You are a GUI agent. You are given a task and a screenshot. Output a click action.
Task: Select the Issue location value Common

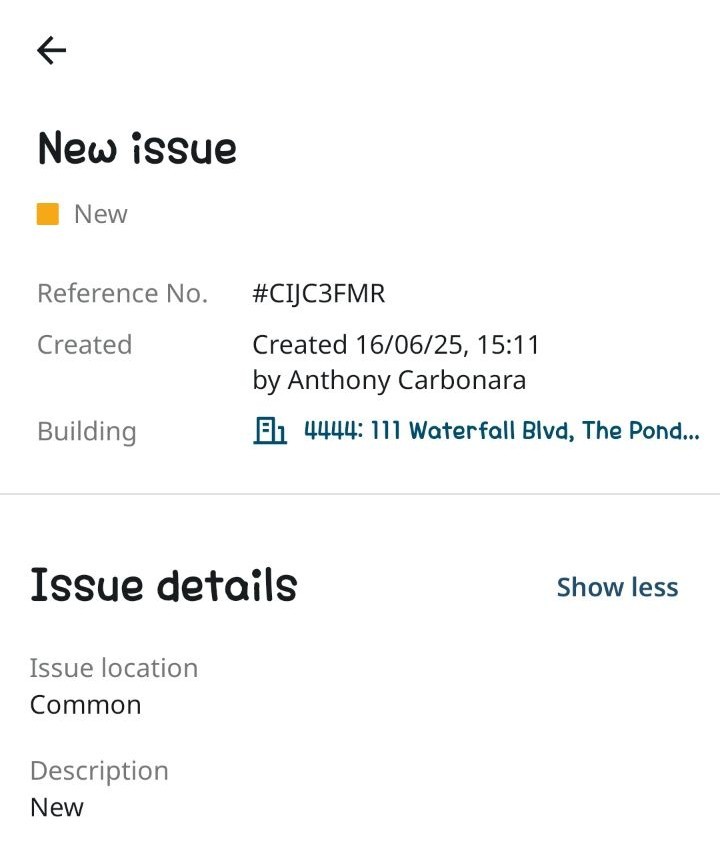(86, 705)
